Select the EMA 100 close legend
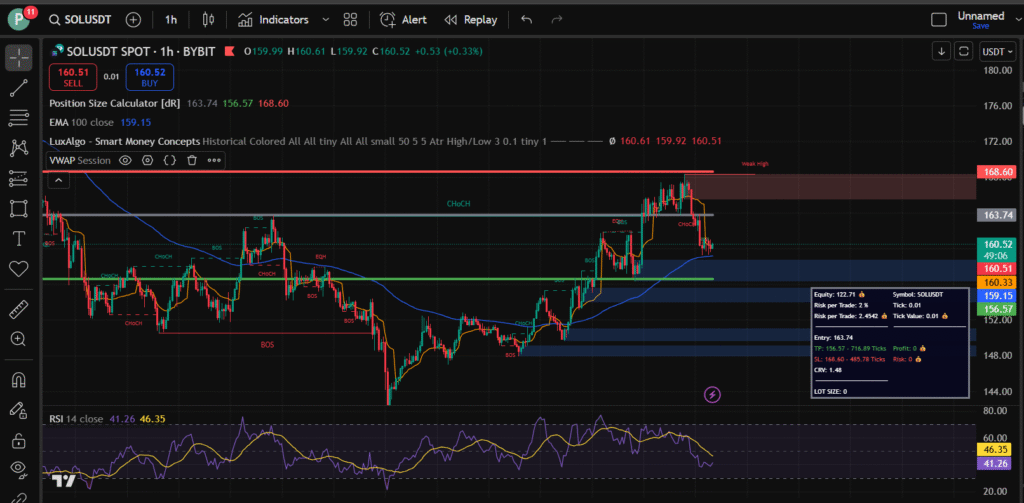Viewport: 1024px width, 503px height. (81, 122)
